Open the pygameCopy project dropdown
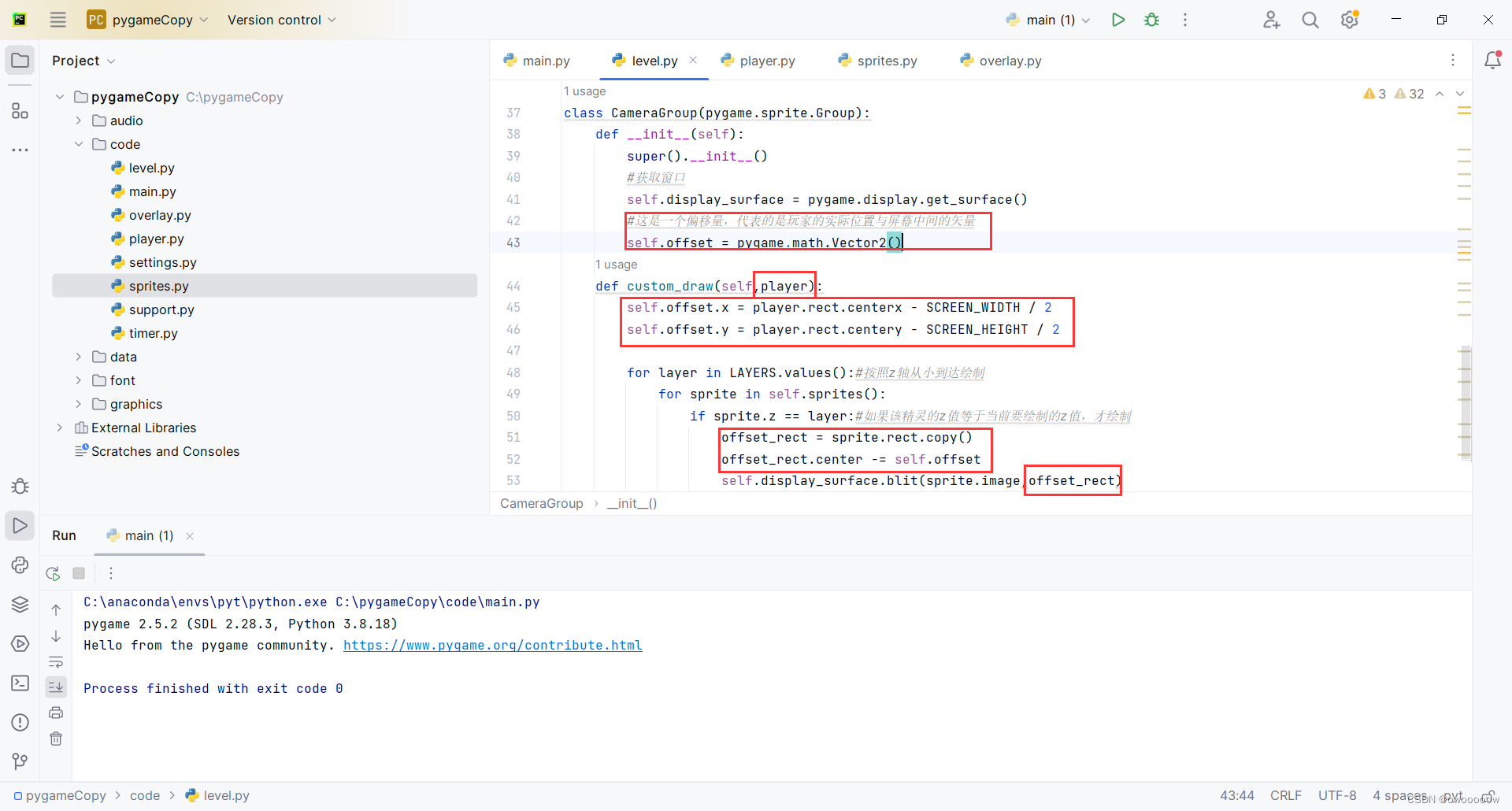The height and width of the screenshot is (811, 1512). 147,20
